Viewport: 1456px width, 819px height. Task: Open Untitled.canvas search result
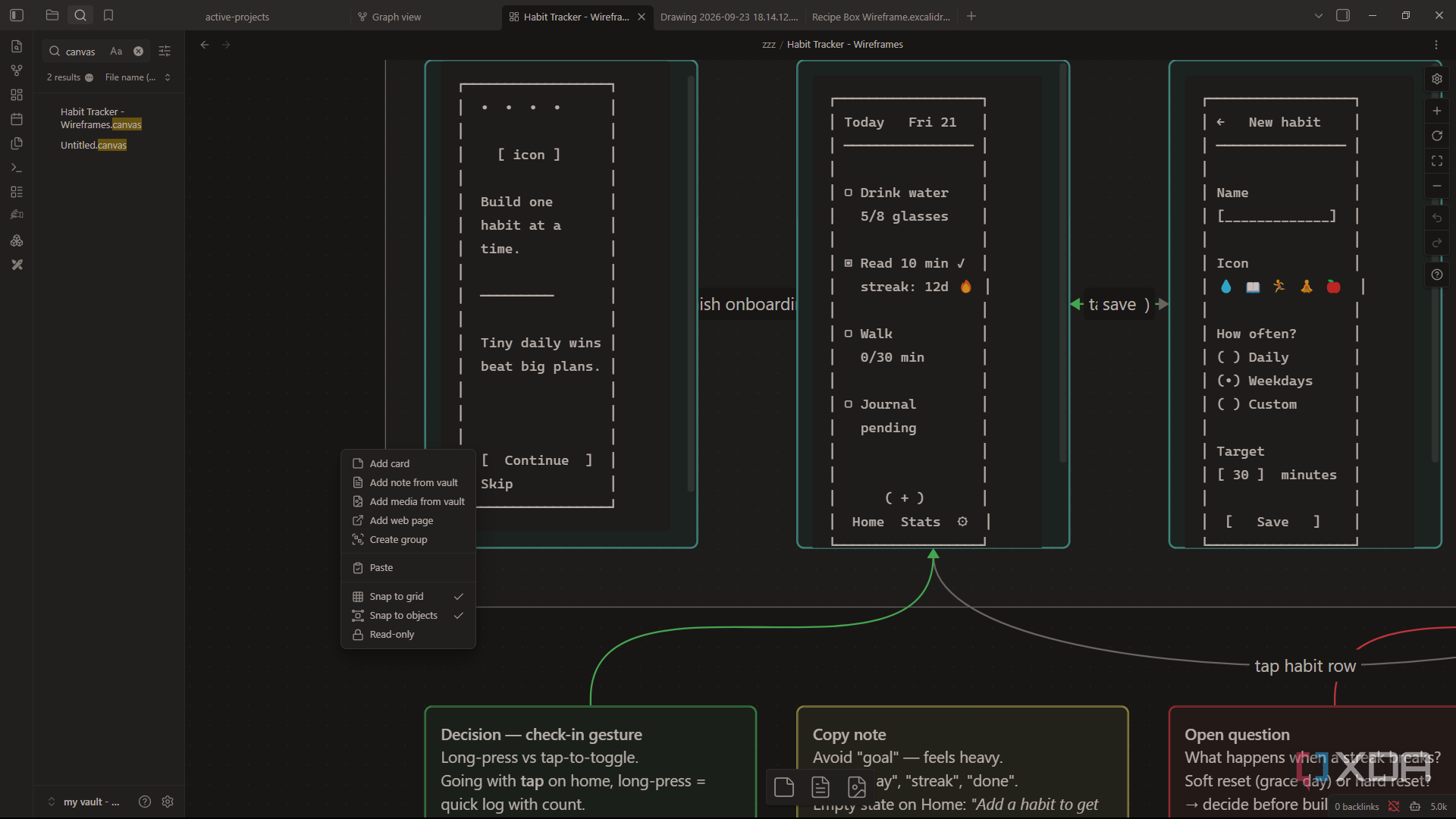(x=94, y=145)
